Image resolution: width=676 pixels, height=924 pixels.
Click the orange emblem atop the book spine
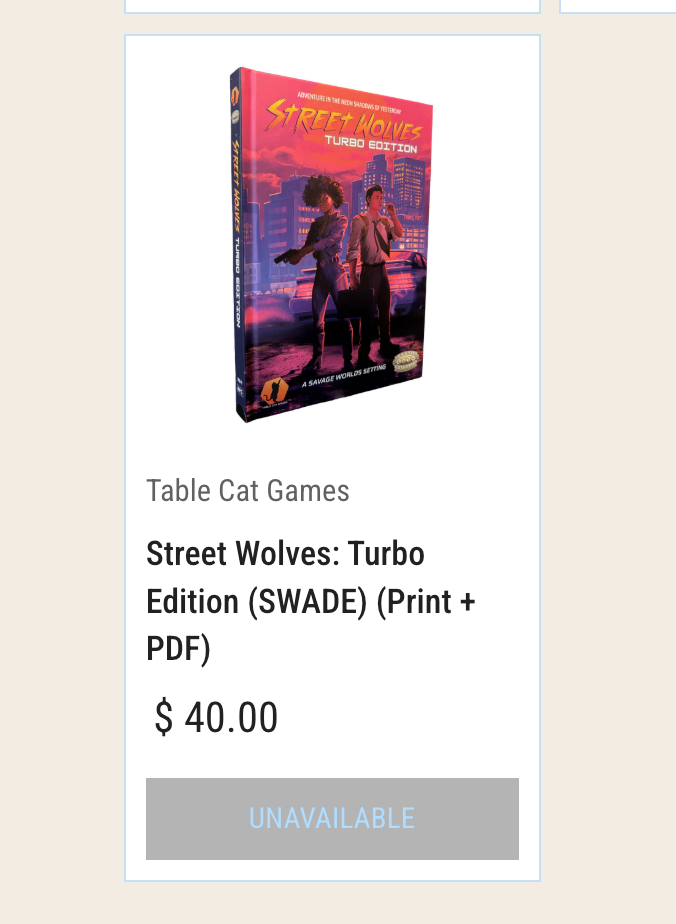[x=235, y=96]
